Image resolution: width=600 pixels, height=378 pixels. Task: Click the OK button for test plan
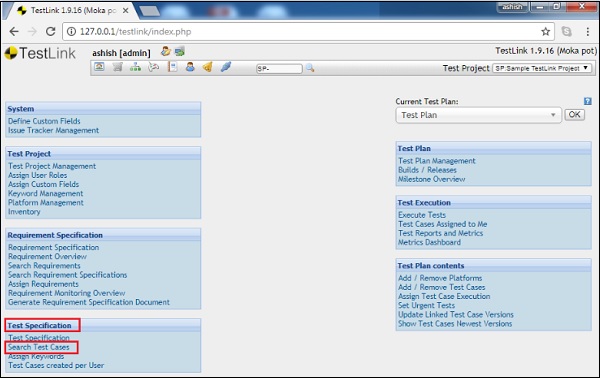pos(574,115)
